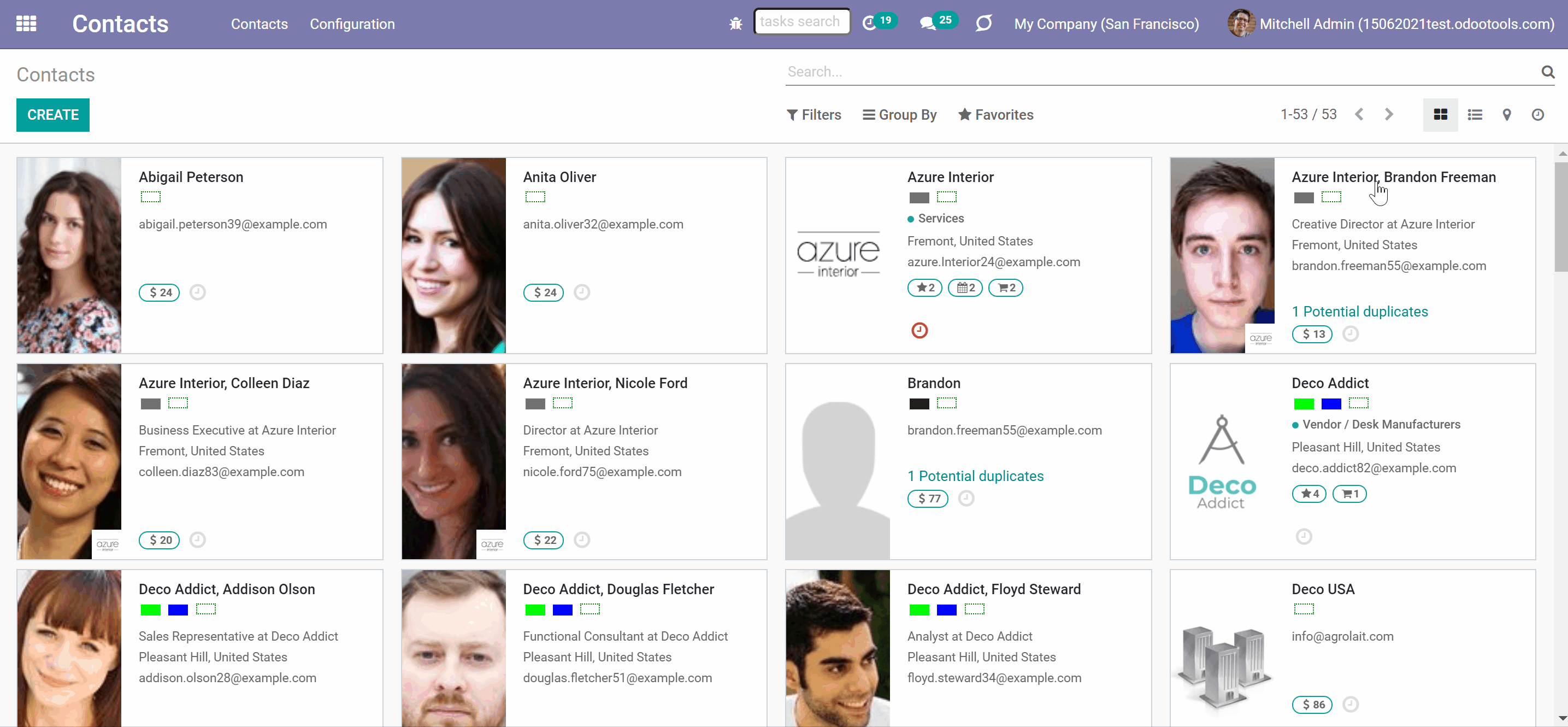The image size is (1568, 727).
Task: Click the name Deco Addict, Douglas Fletcher
Action: coord(618,589)
